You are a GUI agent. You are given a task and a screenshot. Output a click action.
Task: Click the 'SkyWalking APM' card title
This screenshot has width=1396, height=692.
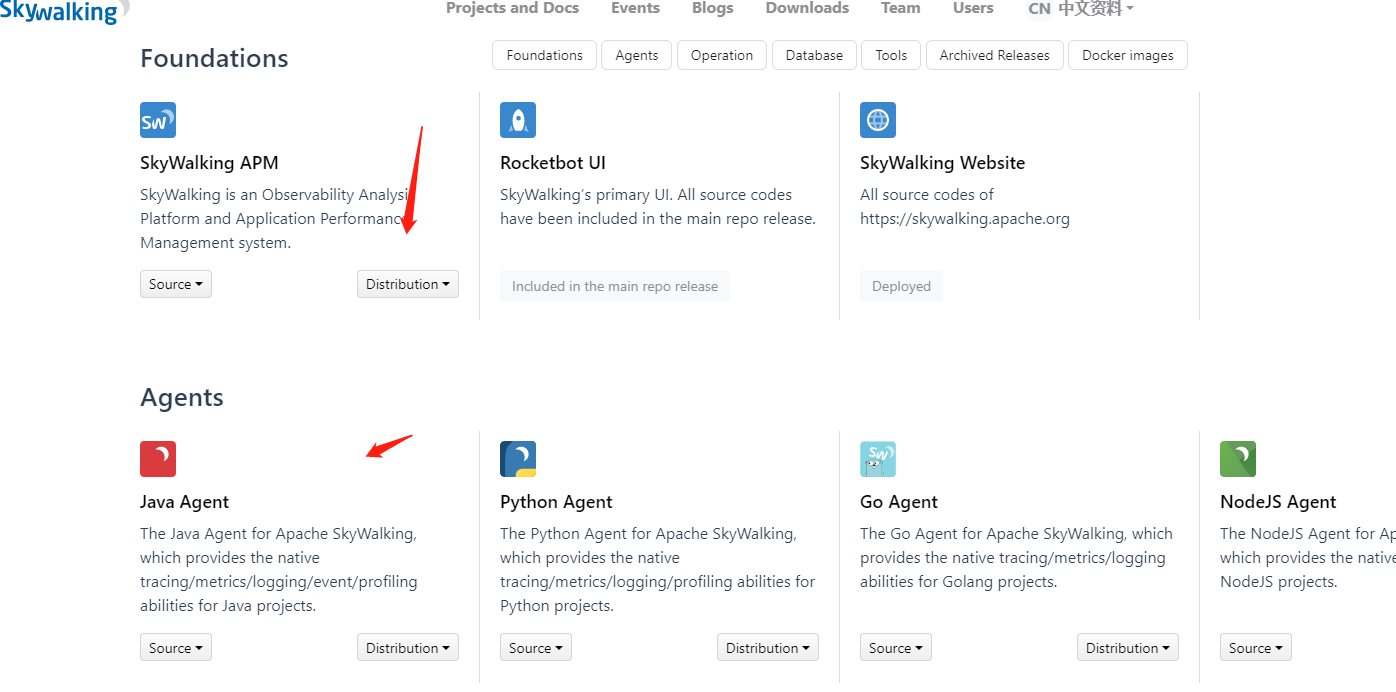tap(209, 163)
